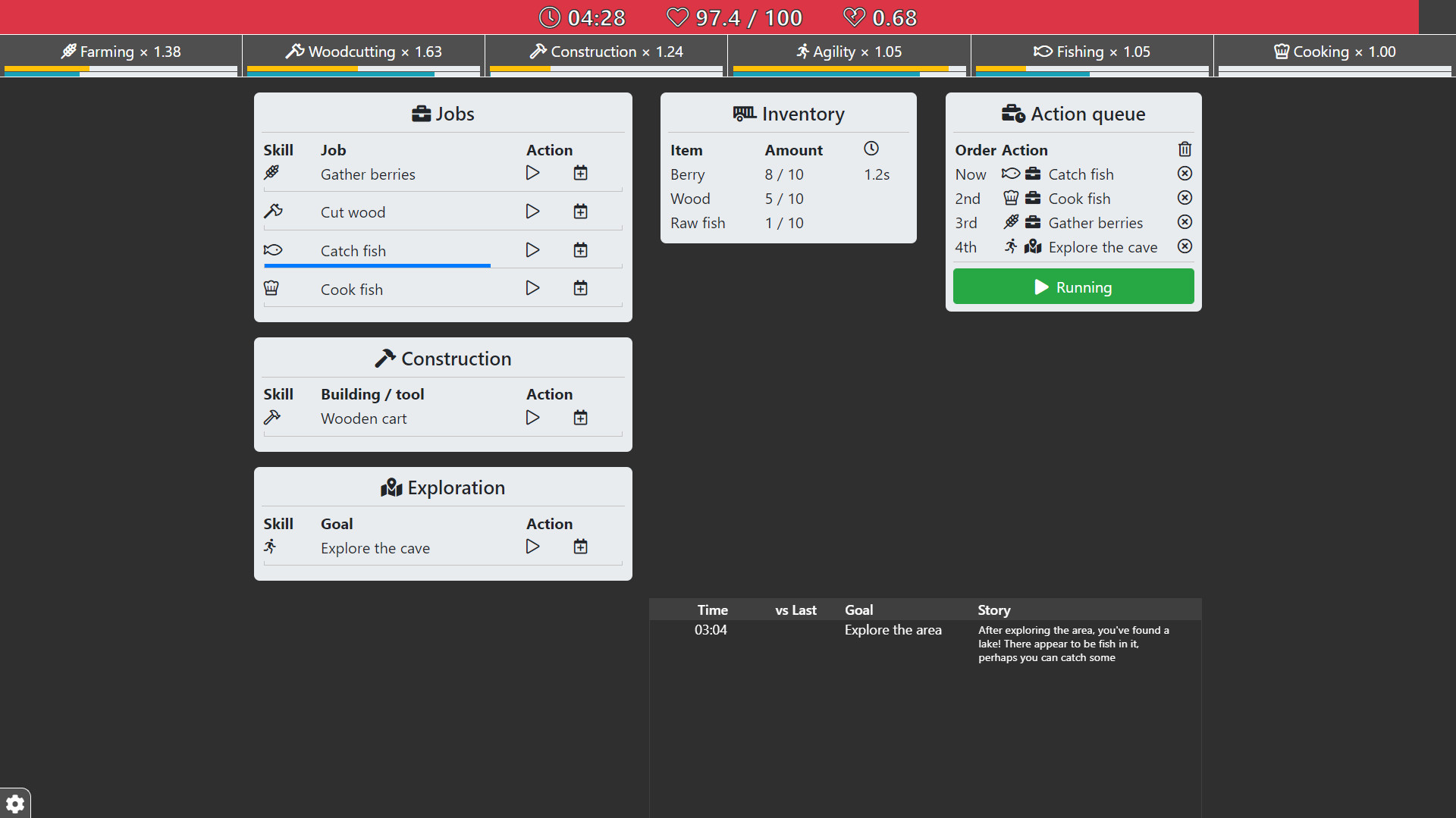Click the trash icon to clear the action queue
The height and width of the screenshot is (818, 1456).
(x=1185, y=149)
